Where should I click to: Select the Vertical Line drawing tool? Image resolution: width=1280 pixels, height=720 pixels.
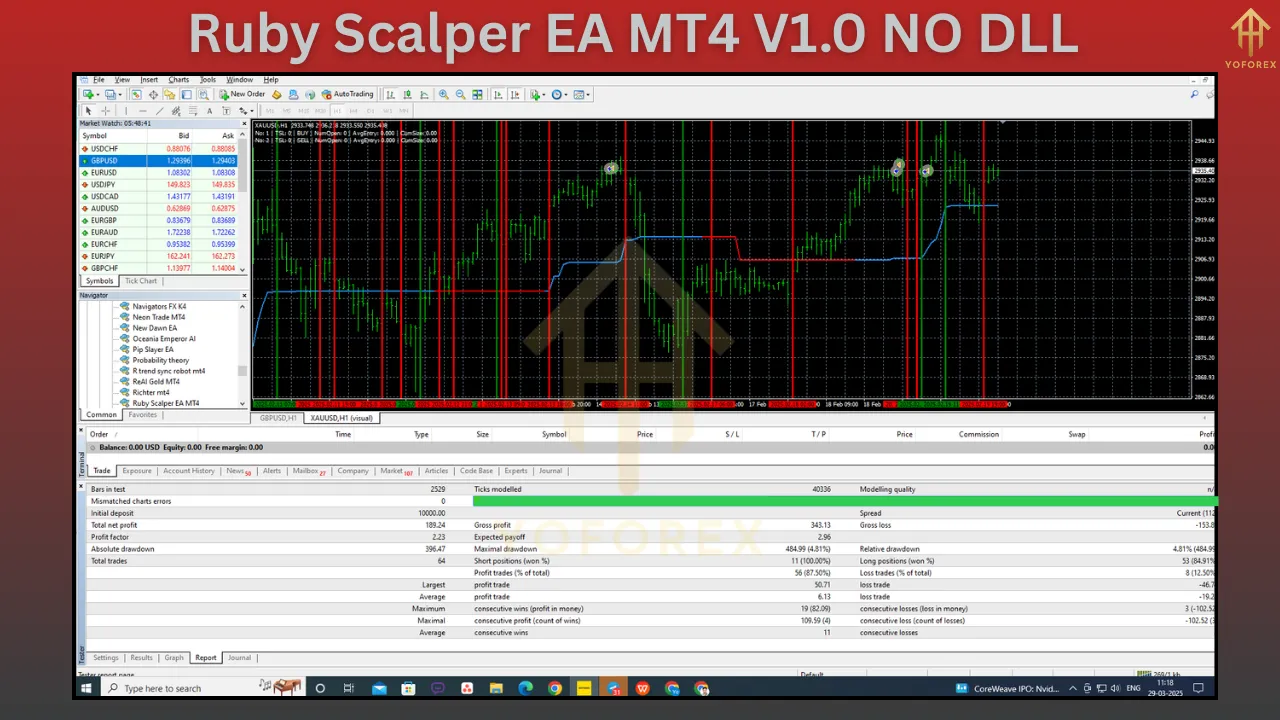[x=126, y=111]
